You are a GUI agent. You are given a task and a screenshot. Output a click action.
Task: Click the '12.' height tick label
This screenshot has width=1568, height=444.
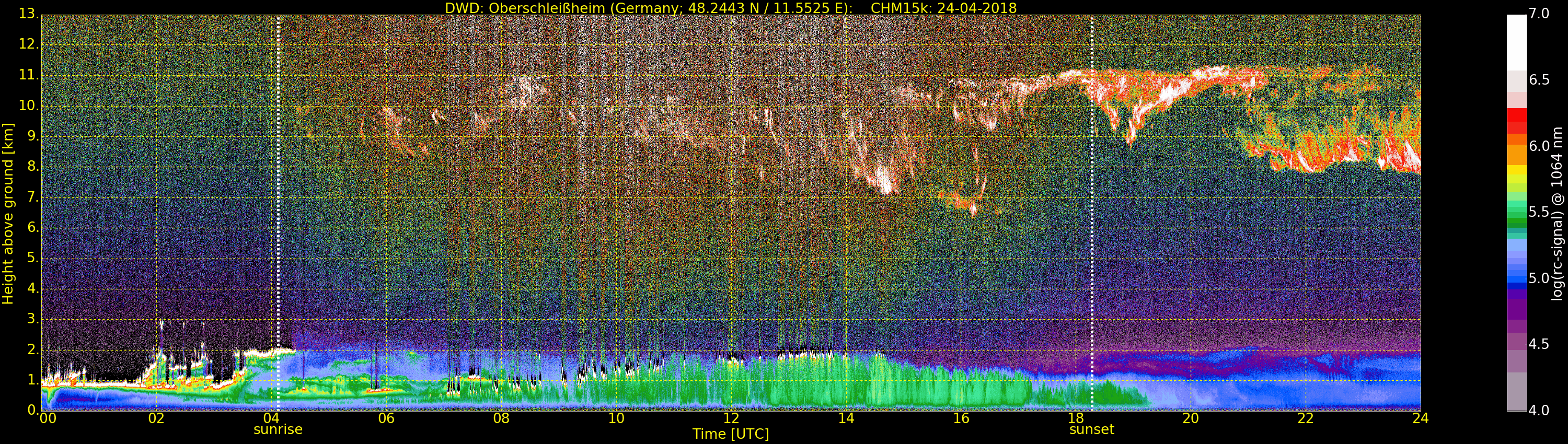tap(29, 44)
